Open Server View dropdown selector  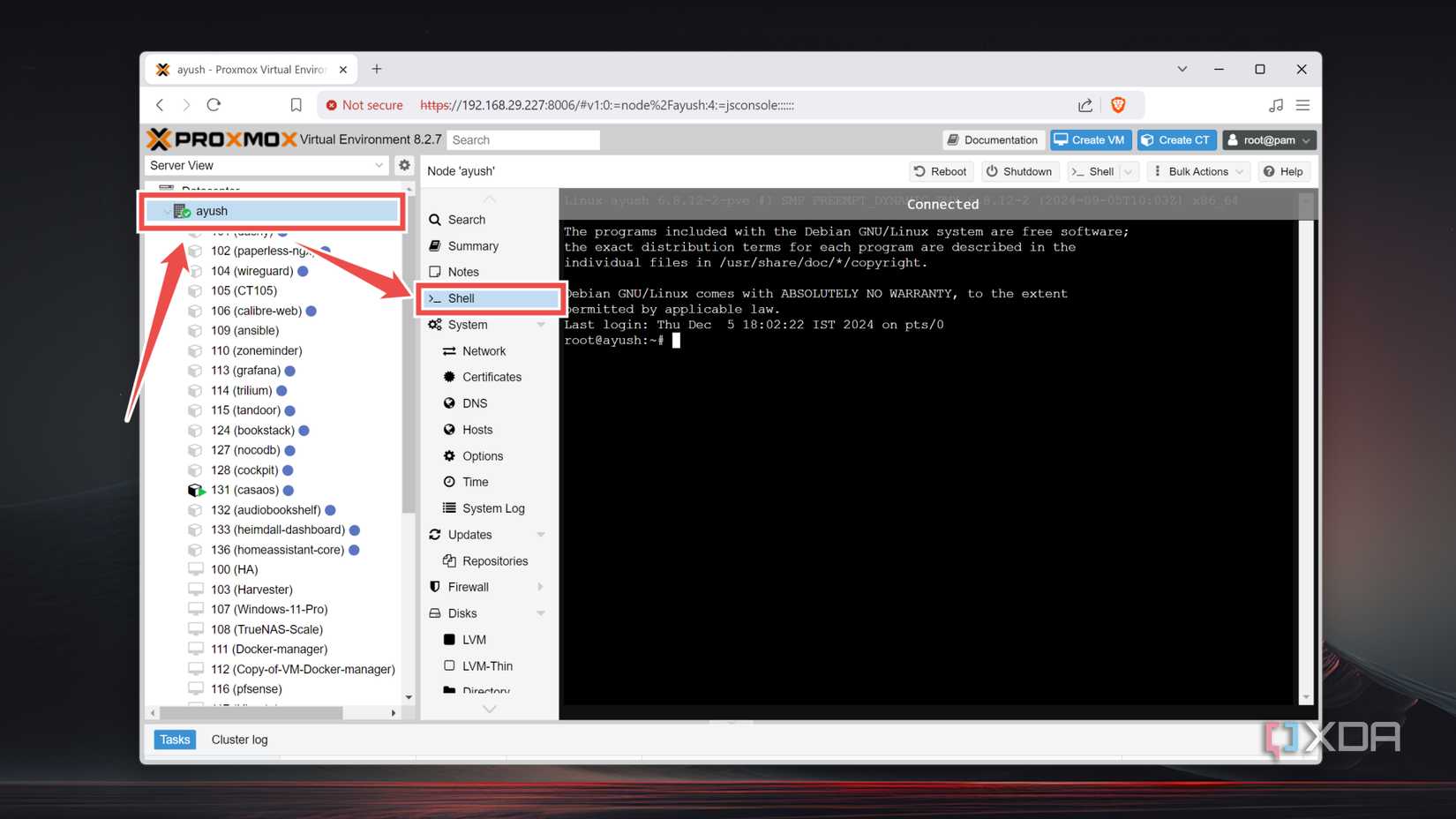tap(266, 165)
